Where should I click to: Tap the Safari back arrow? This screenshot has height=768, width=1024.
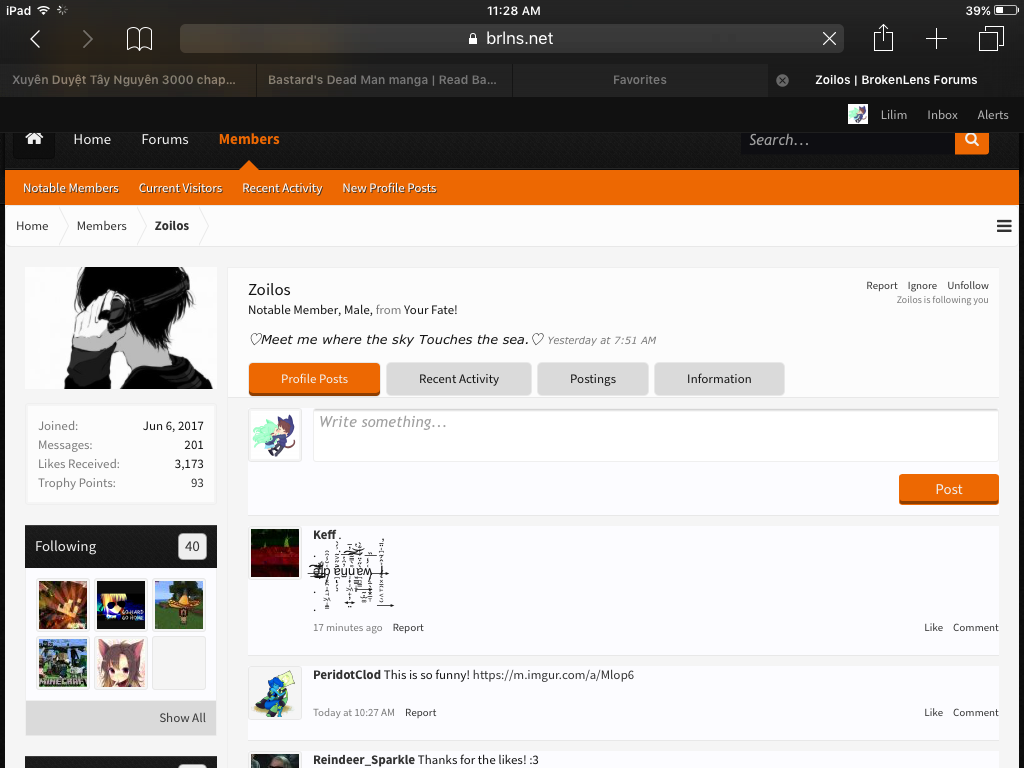point(36,39)
